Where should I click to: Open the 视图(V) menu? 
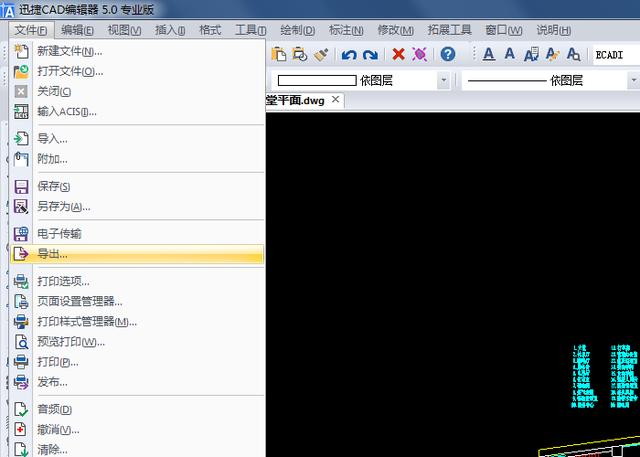(x=124, y=30)
